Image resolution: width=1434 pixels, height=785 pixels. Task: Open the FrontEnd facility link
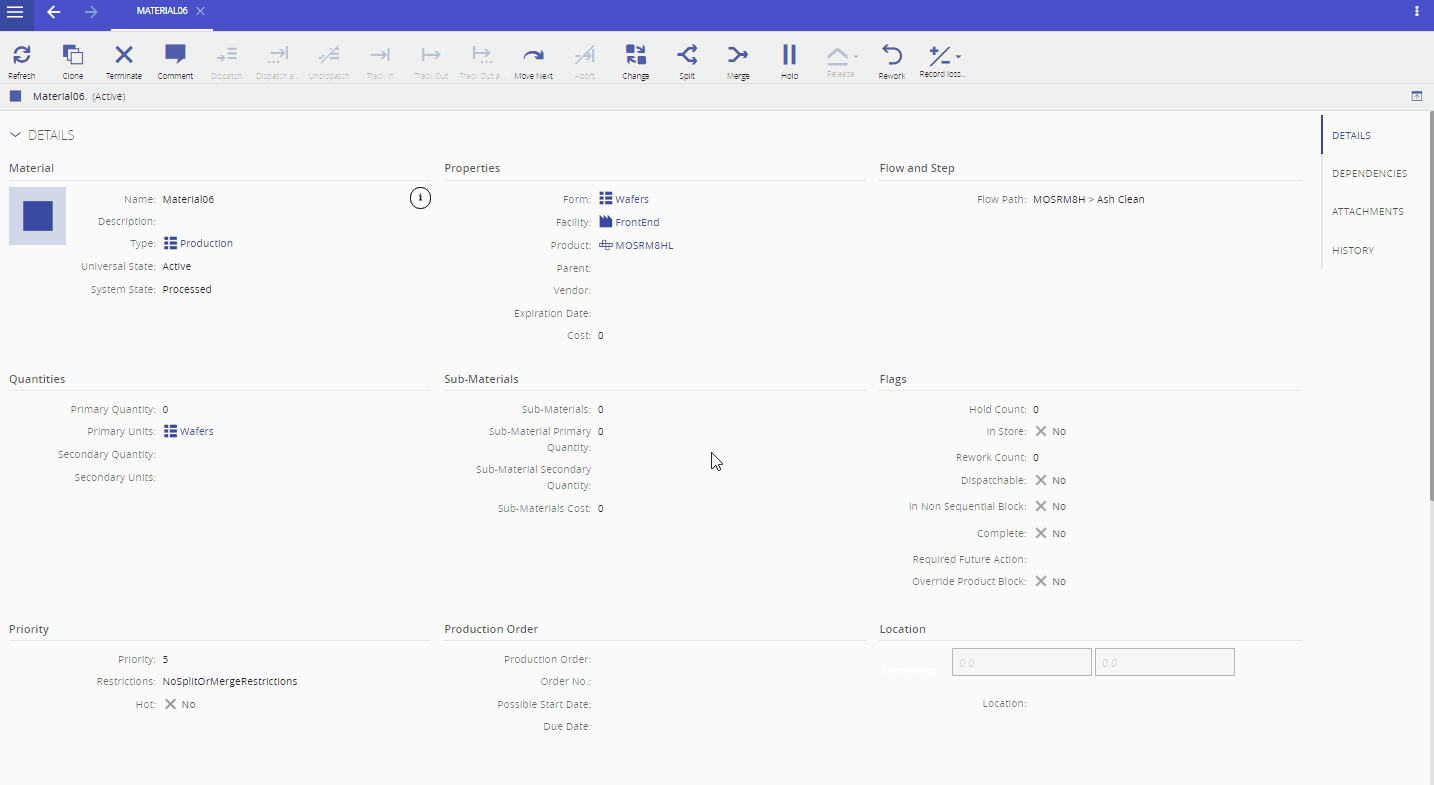(x=636, y=222)
